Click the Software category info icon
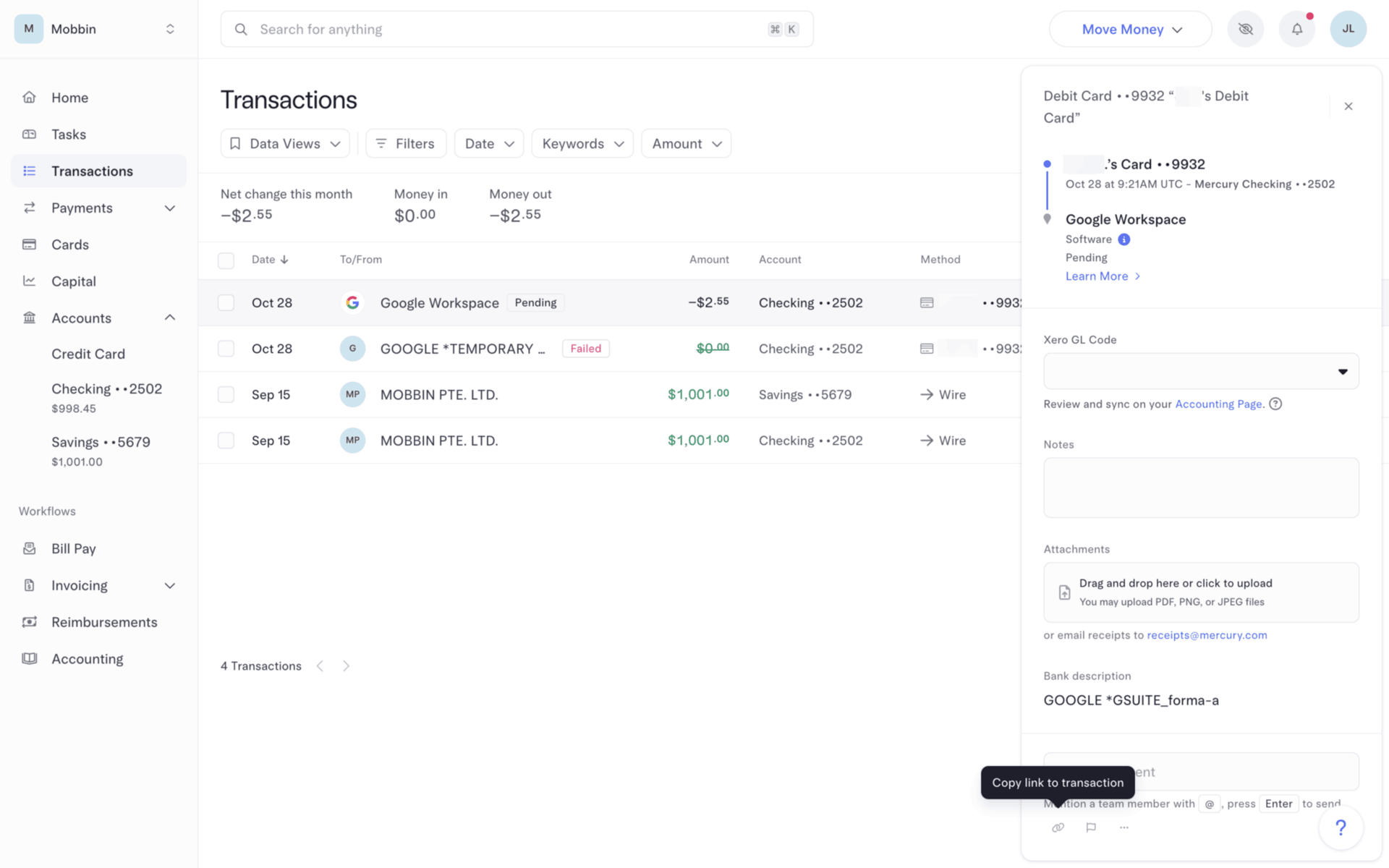This screenshot has width=1389, height=868. 1123,239
